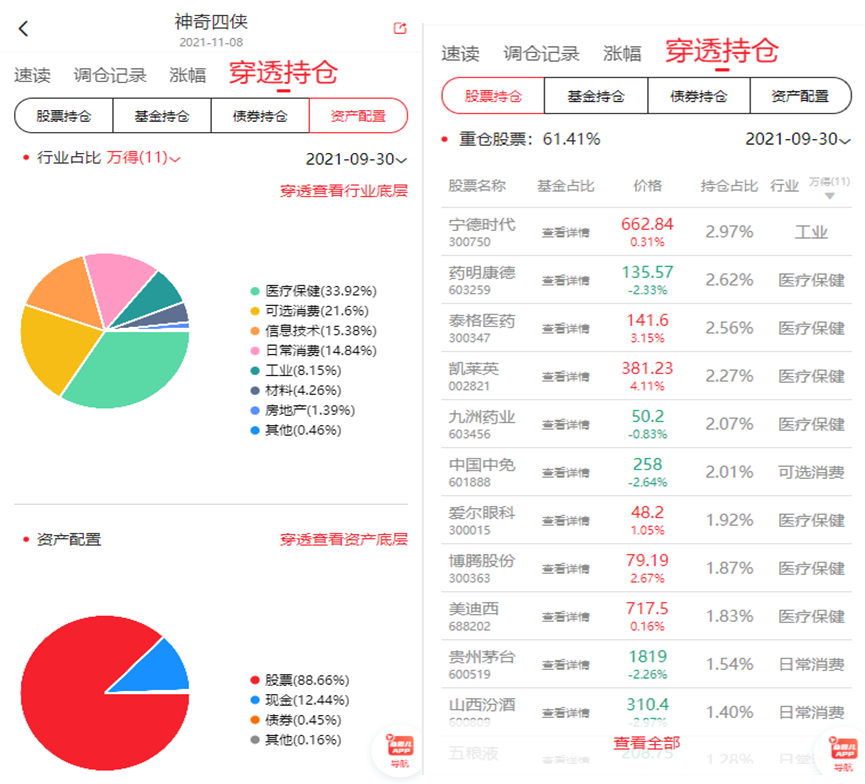View 查看详情 for 药明康德
The image size is (865, 784).
pos(565,280)
